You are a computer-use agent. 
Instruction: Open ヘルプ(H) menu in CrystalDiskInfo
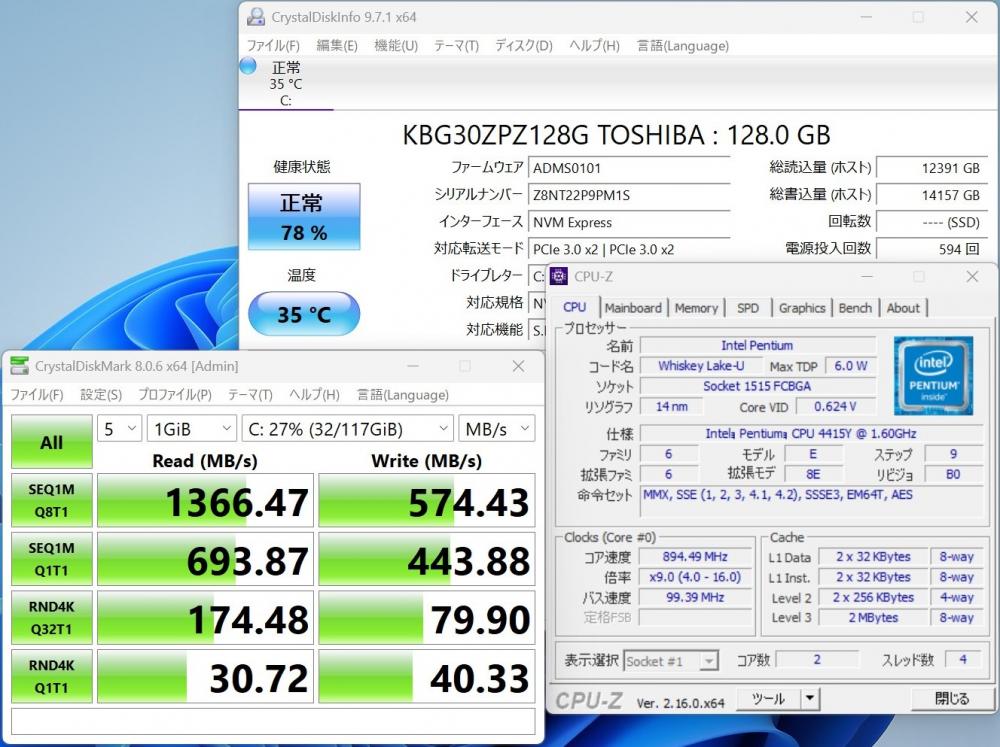[x=594, y=46]
